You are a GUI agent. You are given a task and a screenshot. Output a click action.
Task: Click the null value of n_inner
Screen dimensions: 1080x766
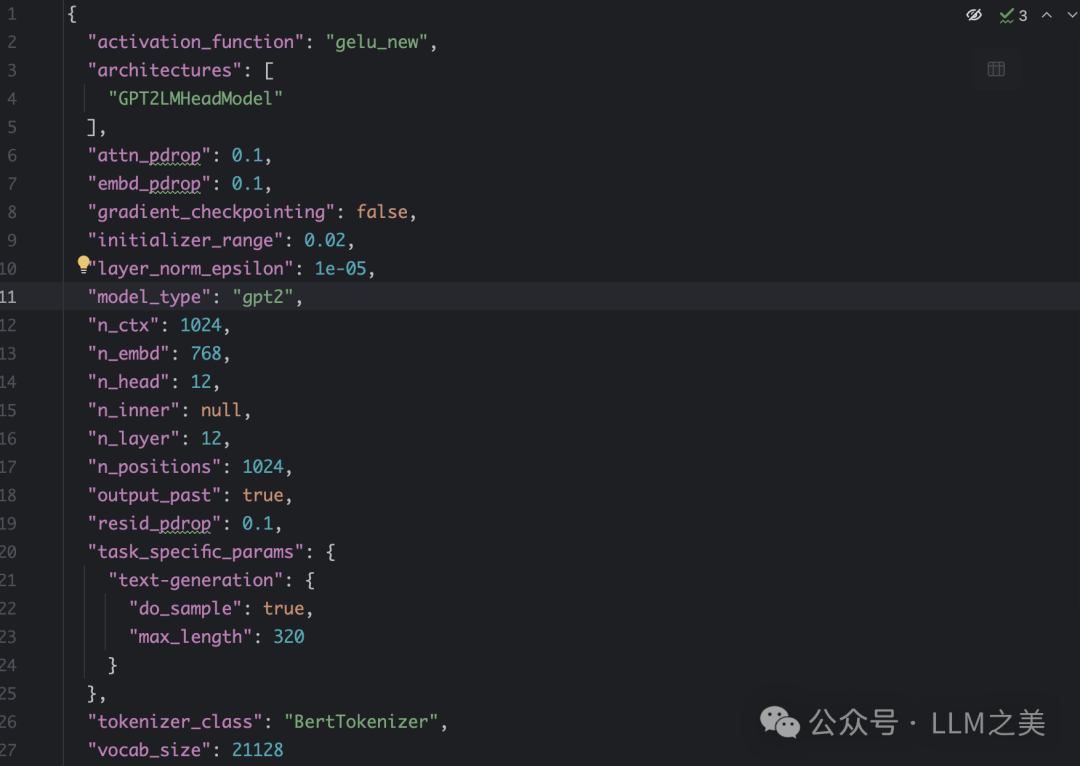220,410
